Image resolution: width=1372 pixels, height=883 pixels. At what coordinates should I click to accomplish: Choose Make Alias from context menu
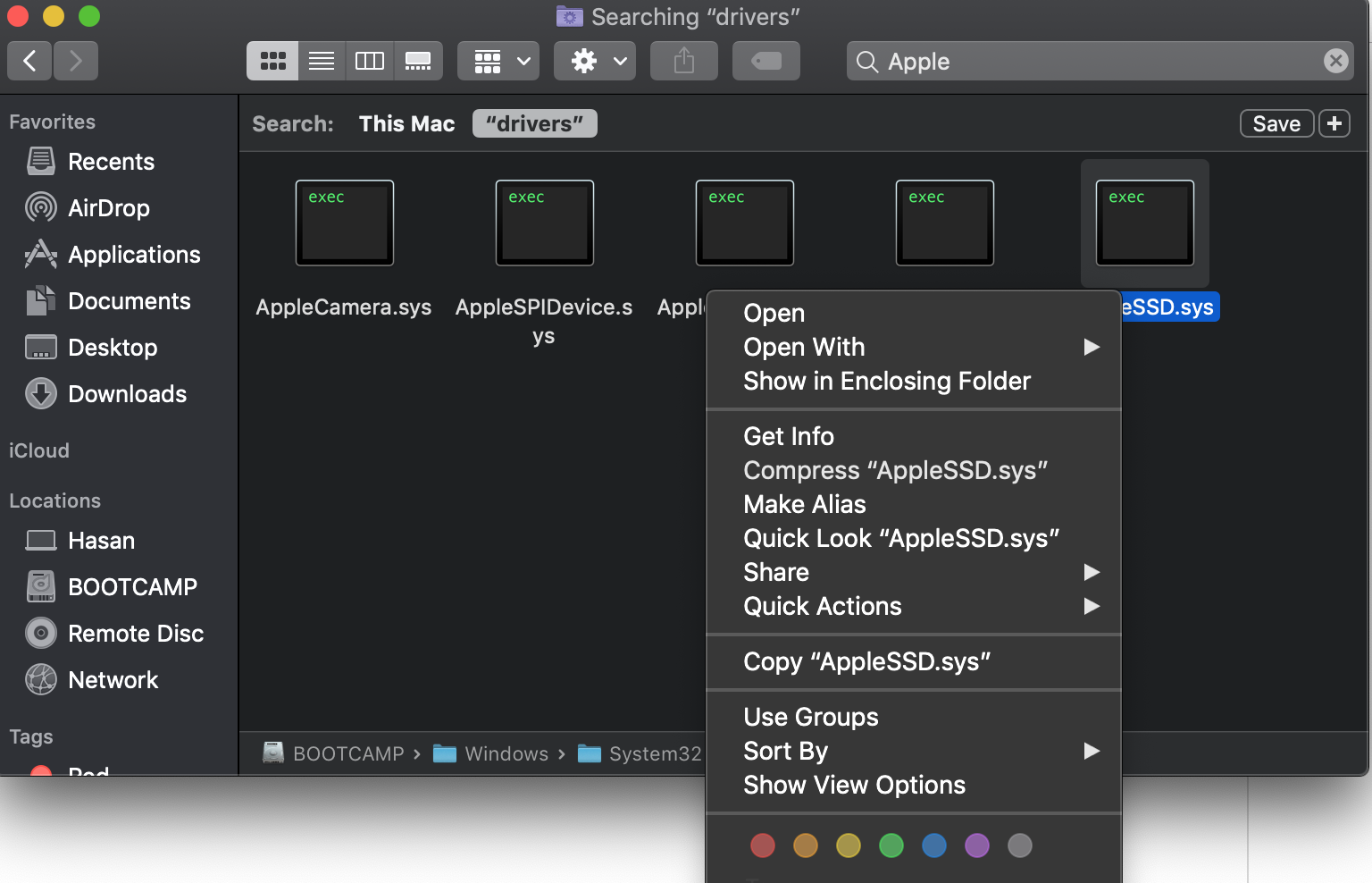pyautogui.click(x=913, y=504)
